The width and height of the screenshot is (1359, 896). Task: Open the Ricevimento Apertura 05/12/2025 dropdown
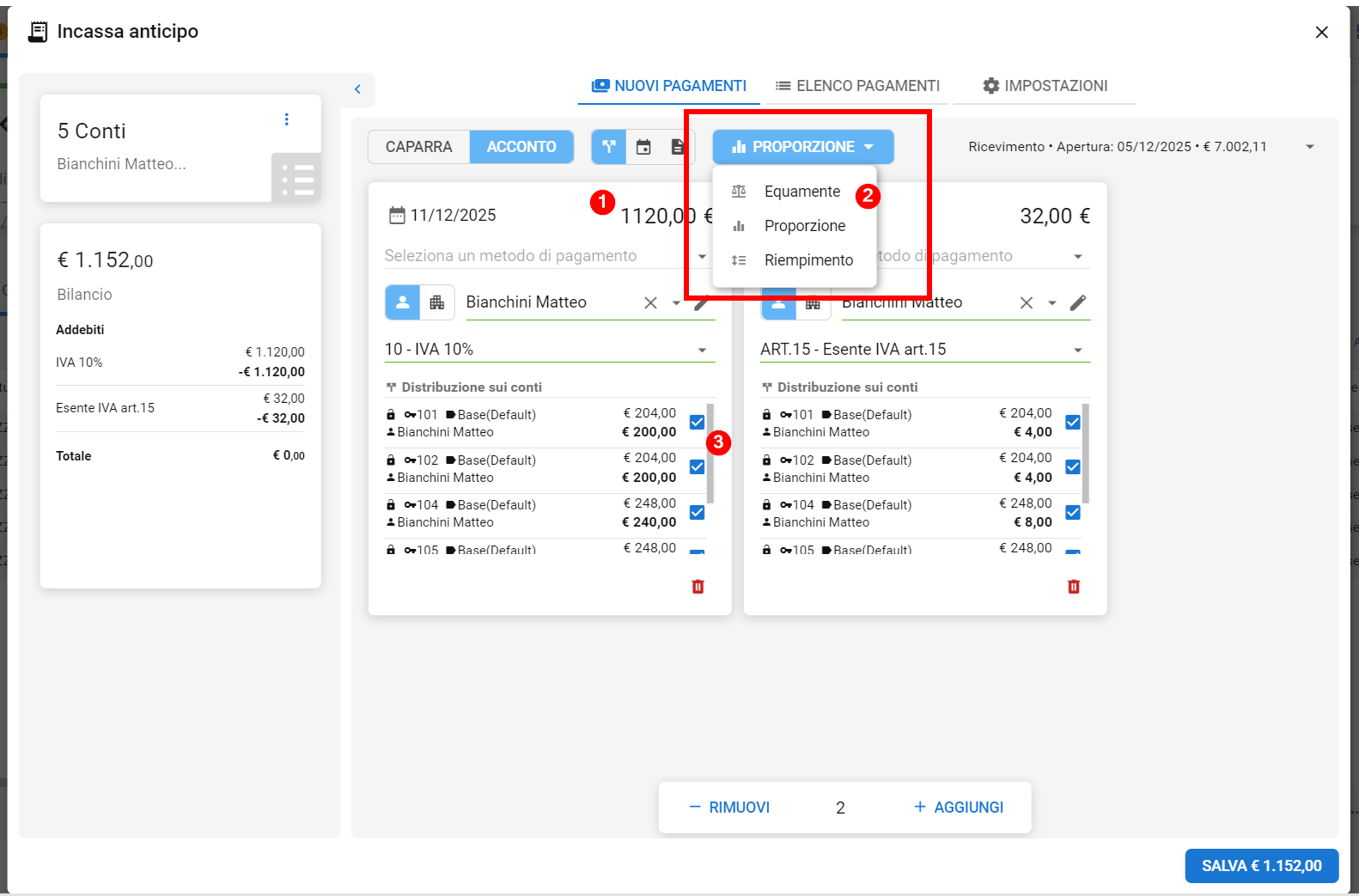click(x=1309, y=147)
